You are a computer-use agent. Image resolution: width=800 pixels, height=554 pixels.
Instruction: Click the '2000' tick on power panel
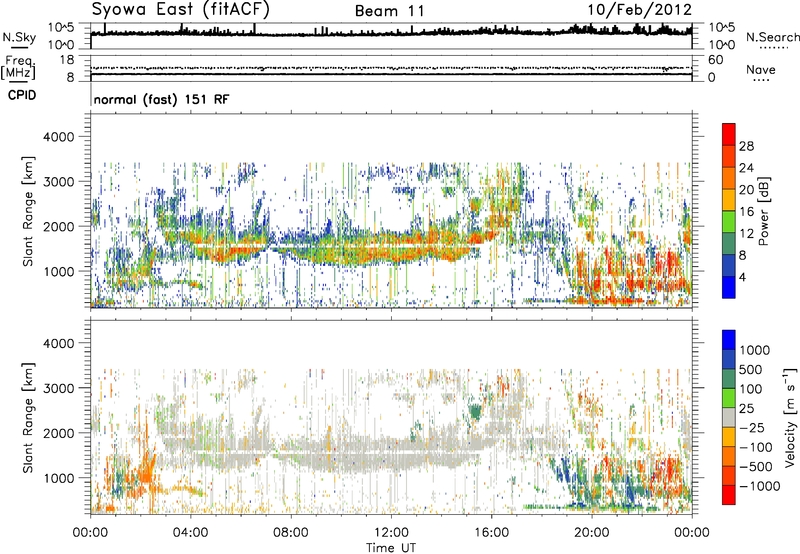click(59, 226)
